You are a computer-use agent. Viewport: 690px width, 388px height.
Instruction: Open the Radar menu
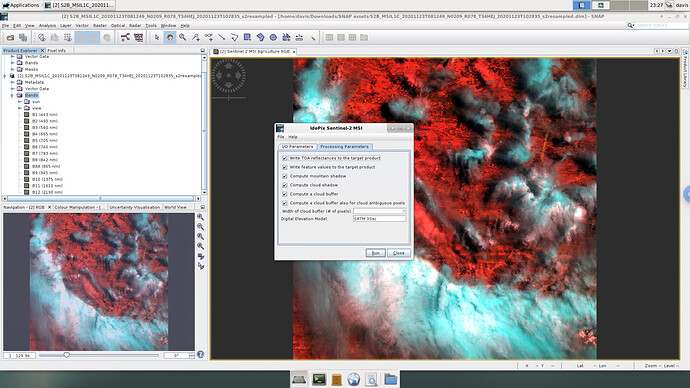[x=135, y=26]
